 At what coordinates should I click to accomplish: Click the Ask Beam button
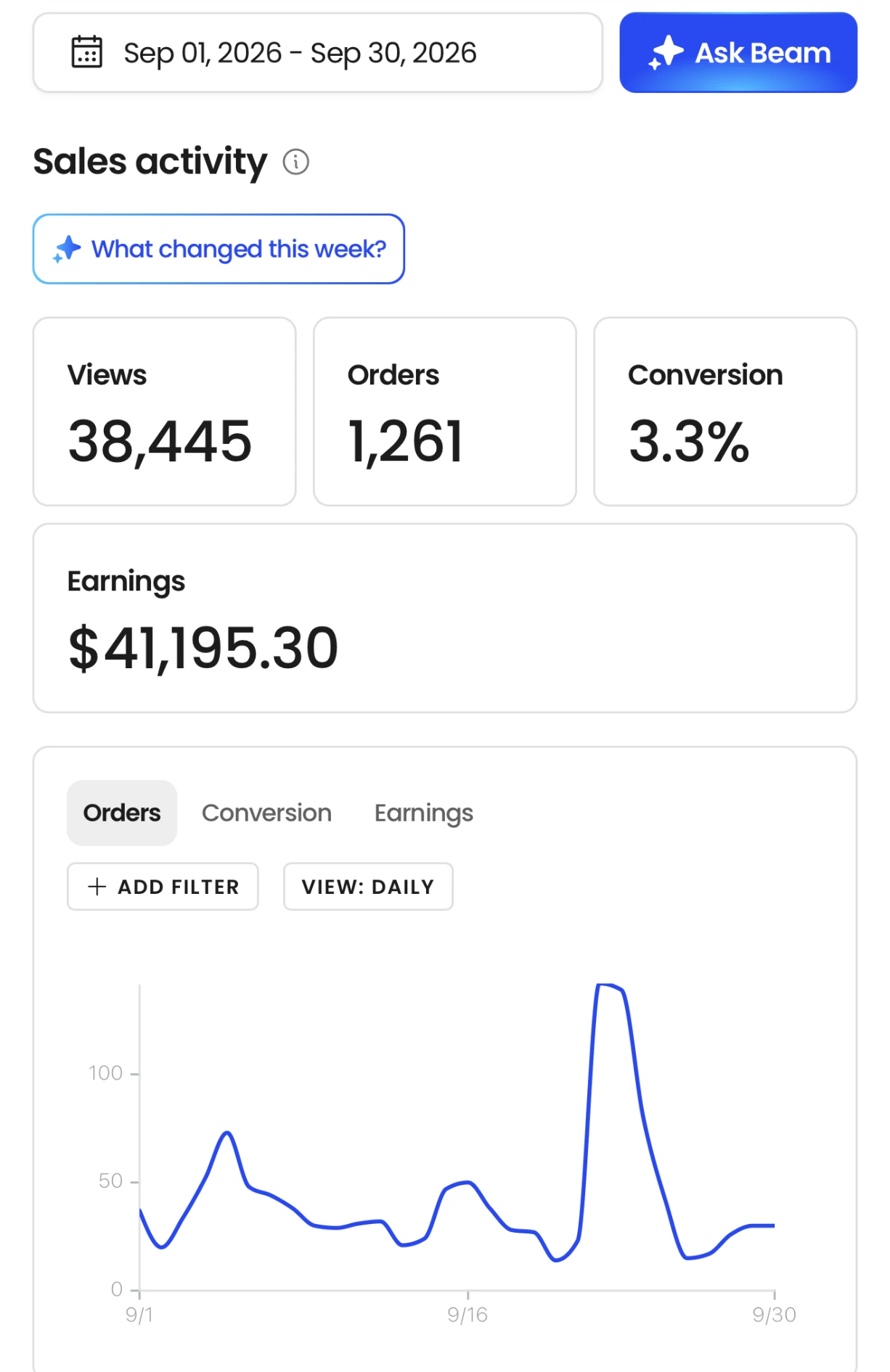coord(738,52)
